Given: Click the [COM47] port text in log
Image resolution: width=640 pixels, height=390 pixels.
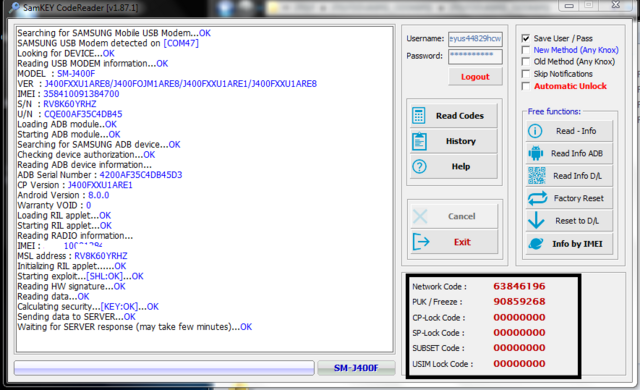Looking at the screenshot, I should (x=181, y=43).
